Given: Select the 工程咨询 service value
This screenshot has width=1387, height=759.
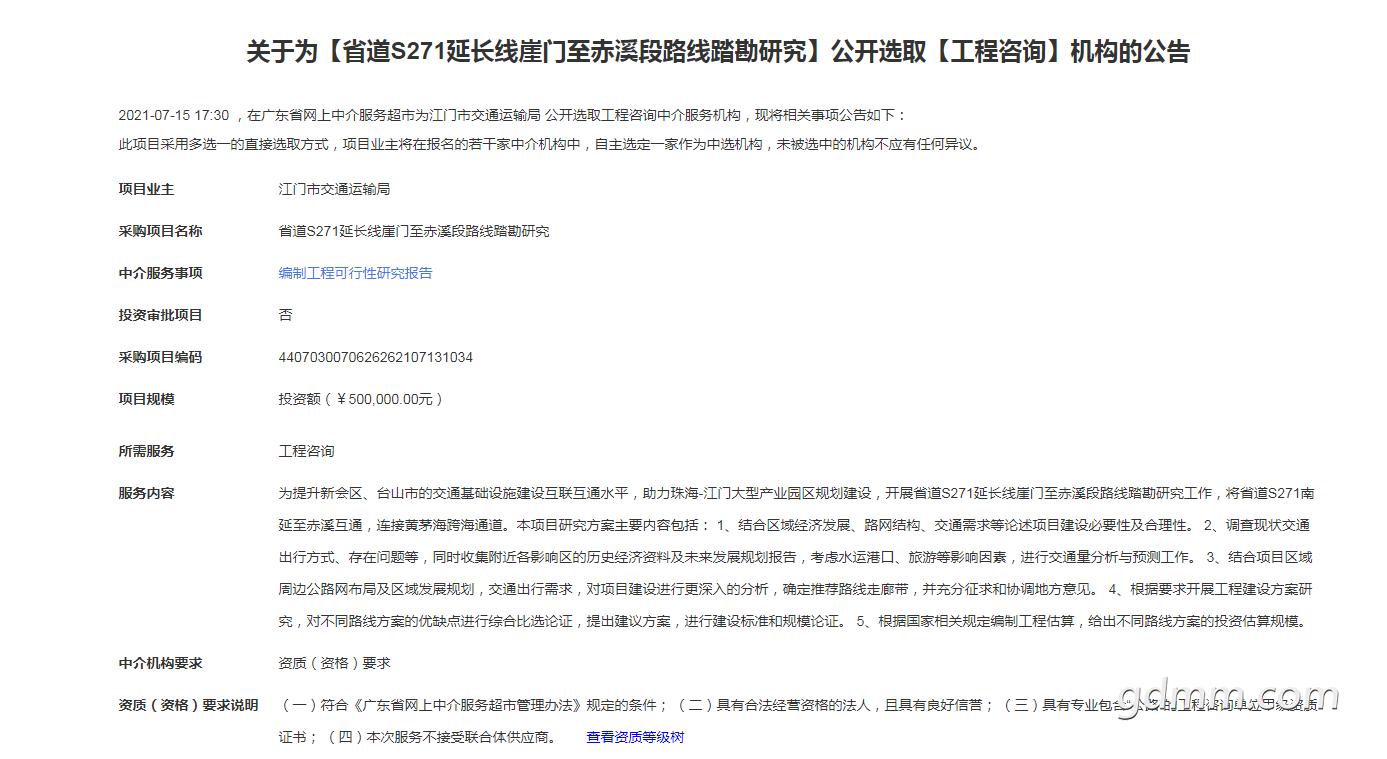Looking at the screenshot, I should [x=306, y=451].
